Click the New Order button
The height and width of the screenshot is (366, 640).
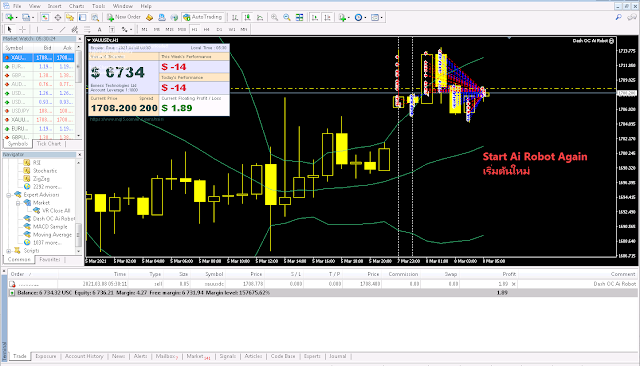point(124,17)
